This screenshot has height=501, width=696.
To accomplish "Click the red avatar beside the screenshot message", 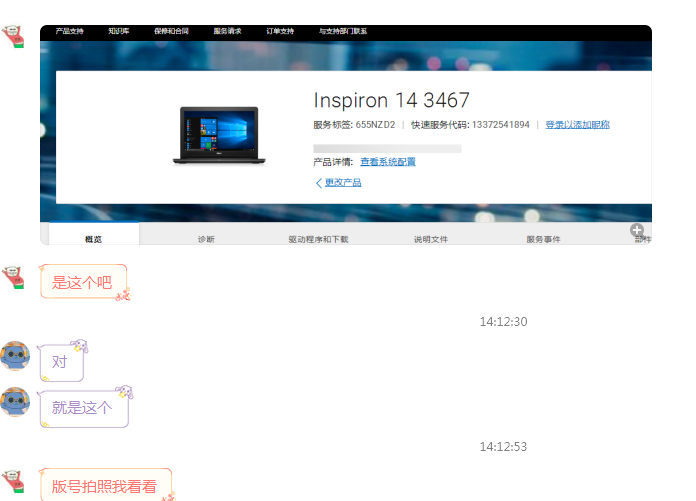I will pos(13,37).
